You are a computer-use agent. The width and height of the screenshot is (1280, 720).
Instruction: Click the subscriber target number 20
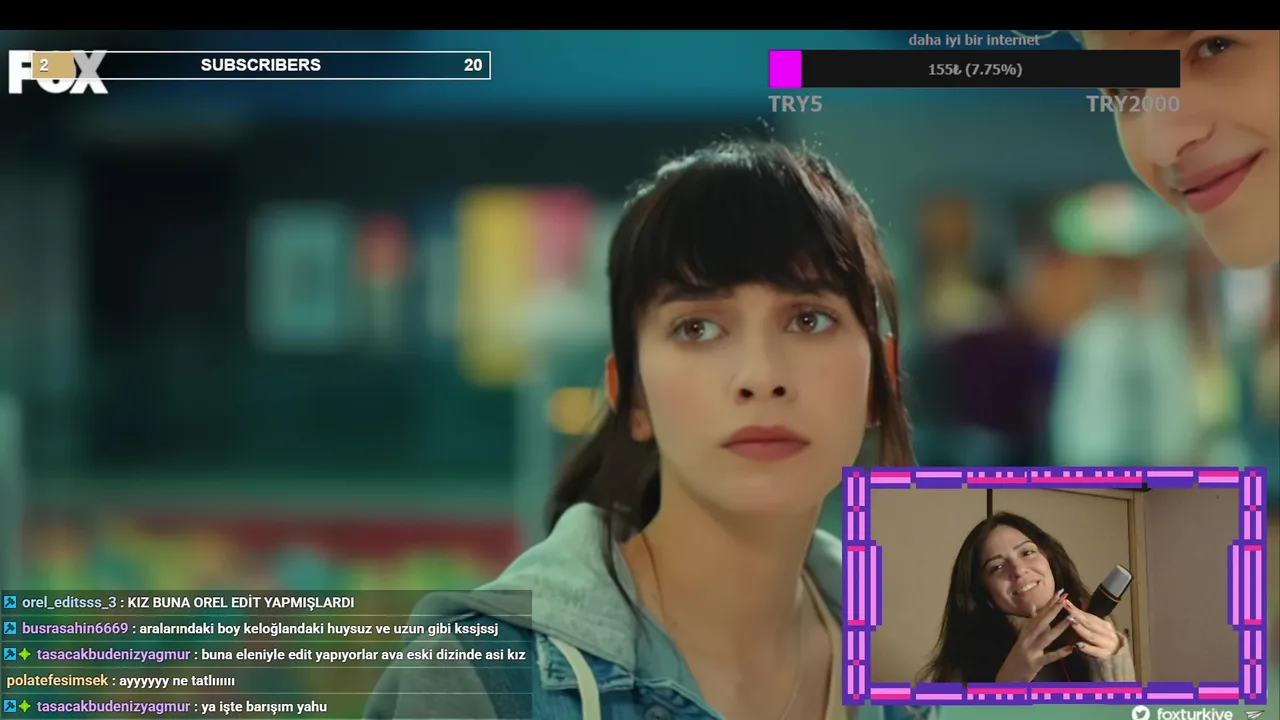[473, 65]
